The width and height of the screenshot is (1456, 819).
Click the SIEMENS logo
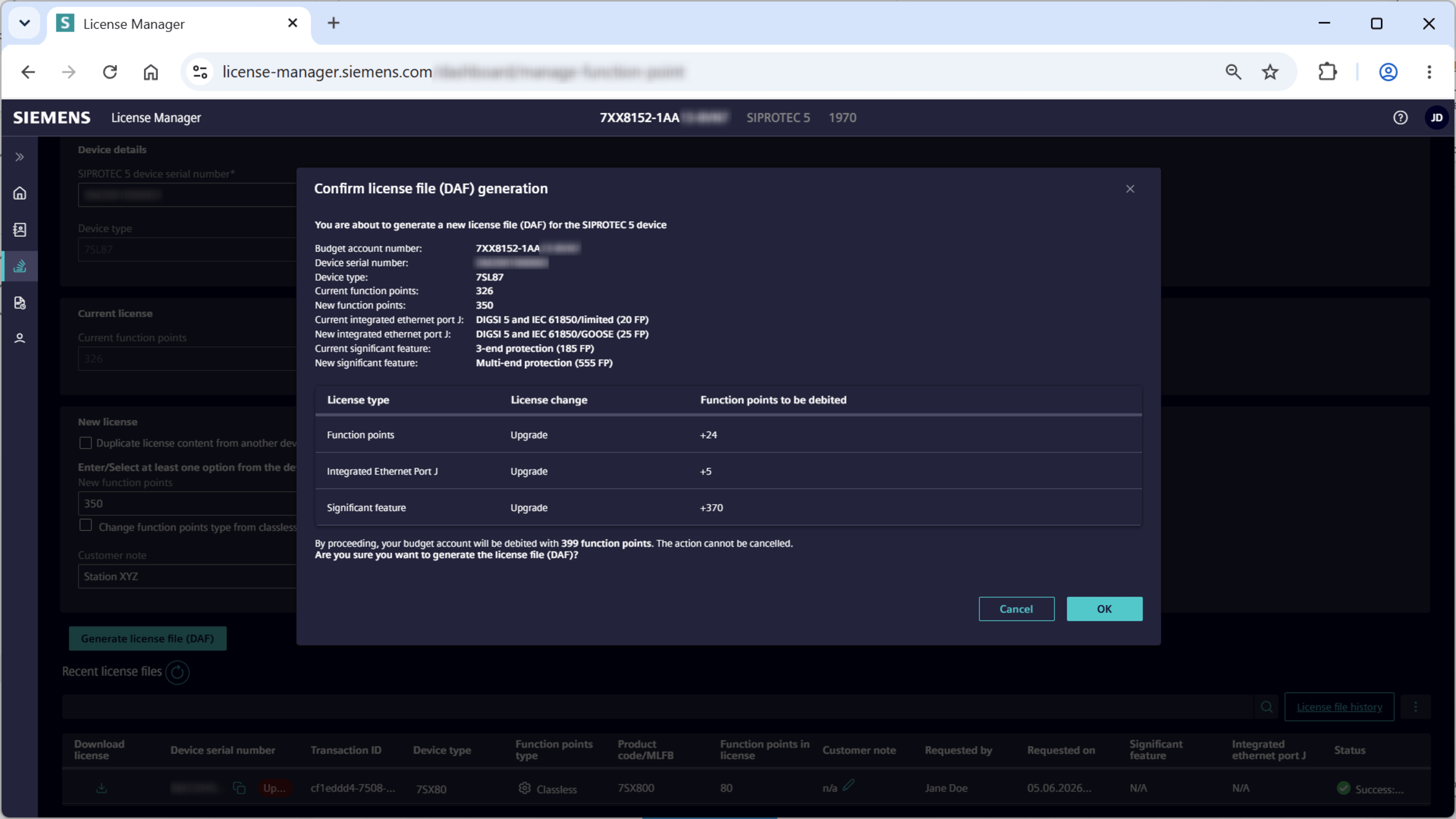pyautogui.click(x=52, y=118)
